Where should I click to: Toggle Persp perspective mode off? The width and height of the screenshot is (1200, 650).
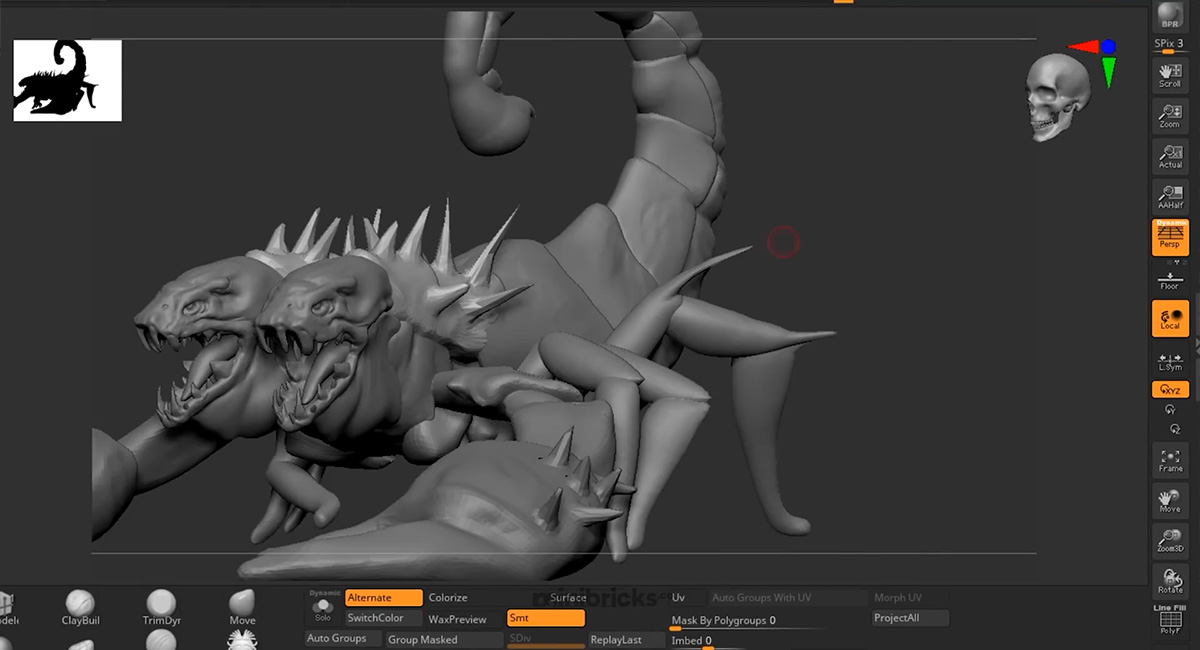pyautogui.click(x=1170, y=237)
